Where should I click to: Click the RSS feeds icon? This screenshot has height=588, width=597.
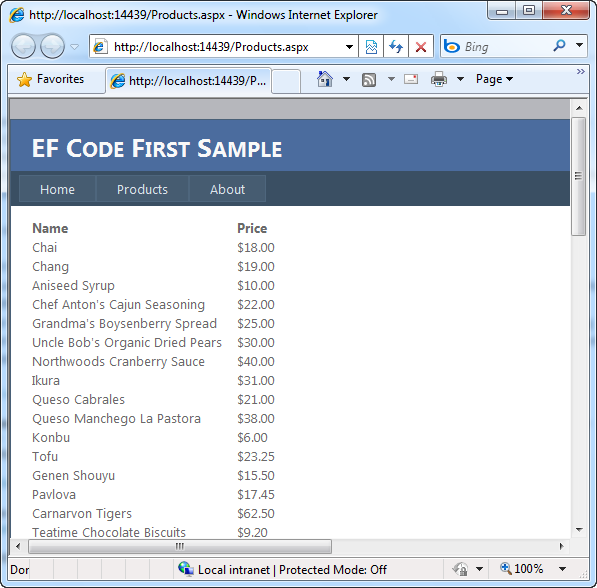[369, 80]
